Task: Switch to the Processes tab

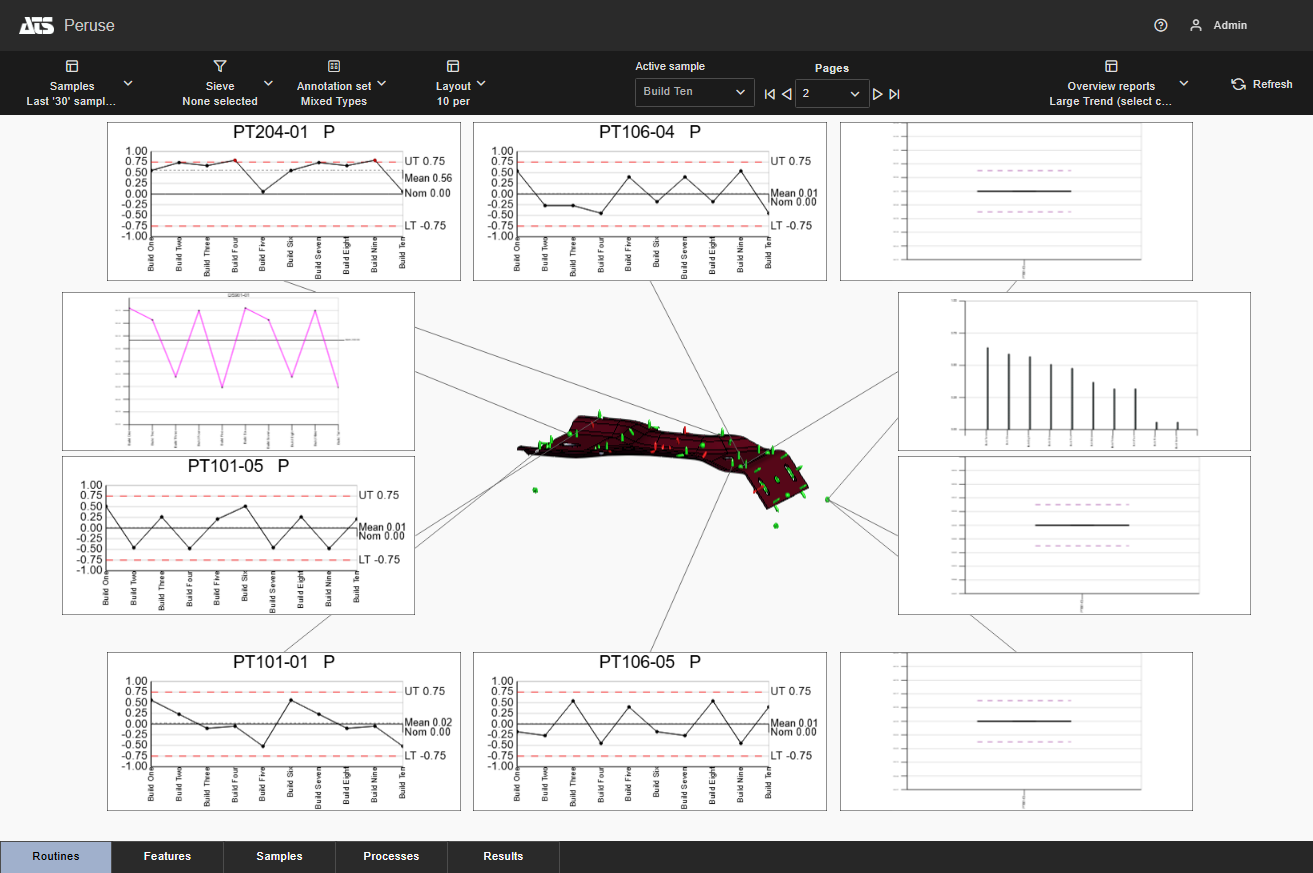Action: click(391, 856)
